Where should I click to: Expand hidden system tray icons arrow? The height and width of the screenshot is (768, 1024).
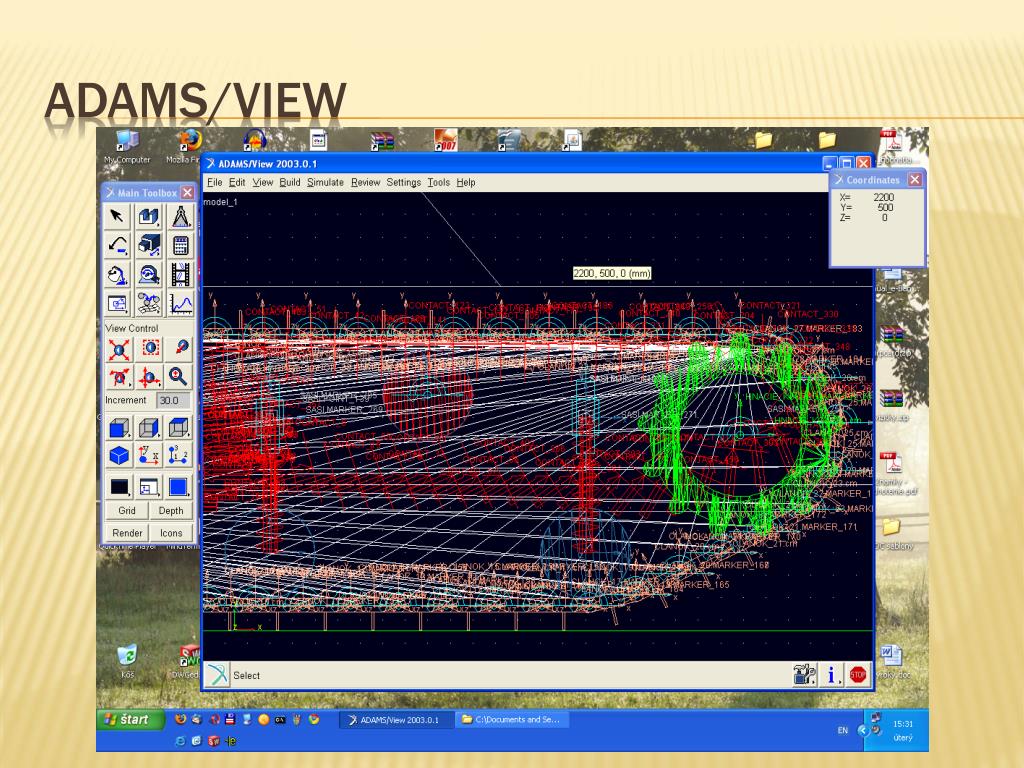point(862,730)
